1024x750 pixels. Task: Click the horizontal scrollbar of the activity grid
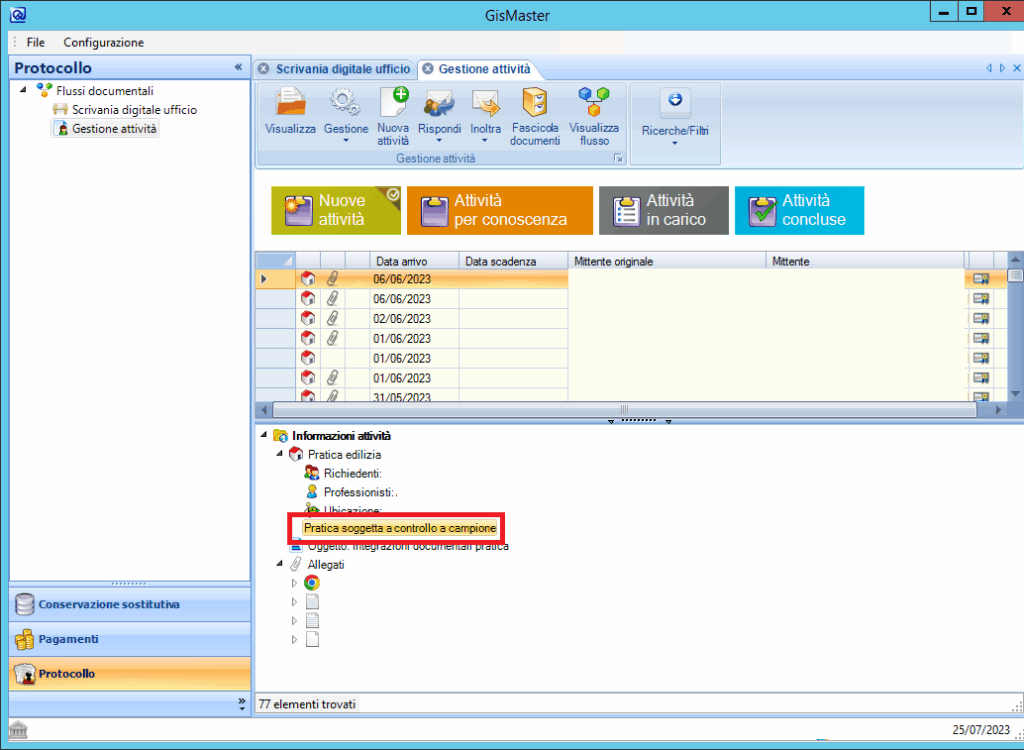click(624, 410)
